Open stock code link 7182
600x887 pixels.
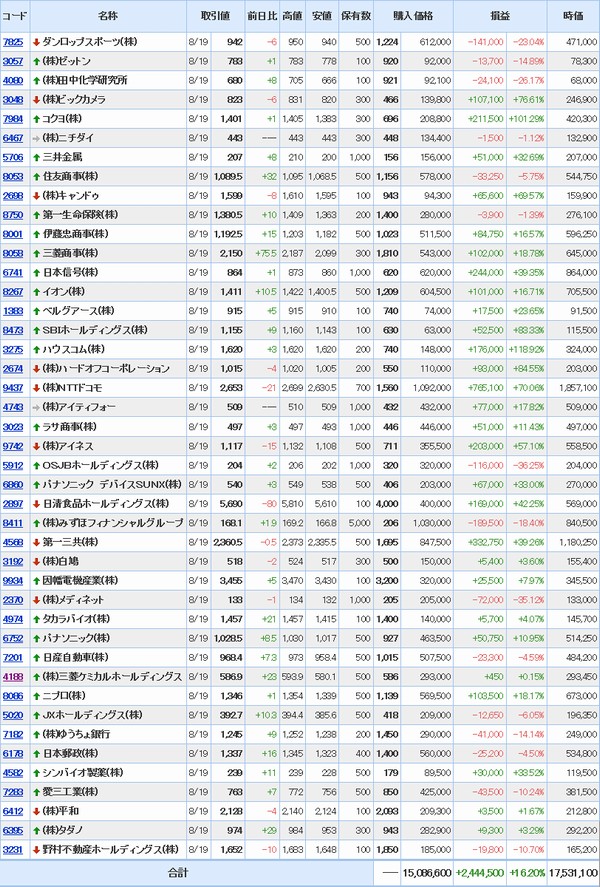(x=13, y=735)
